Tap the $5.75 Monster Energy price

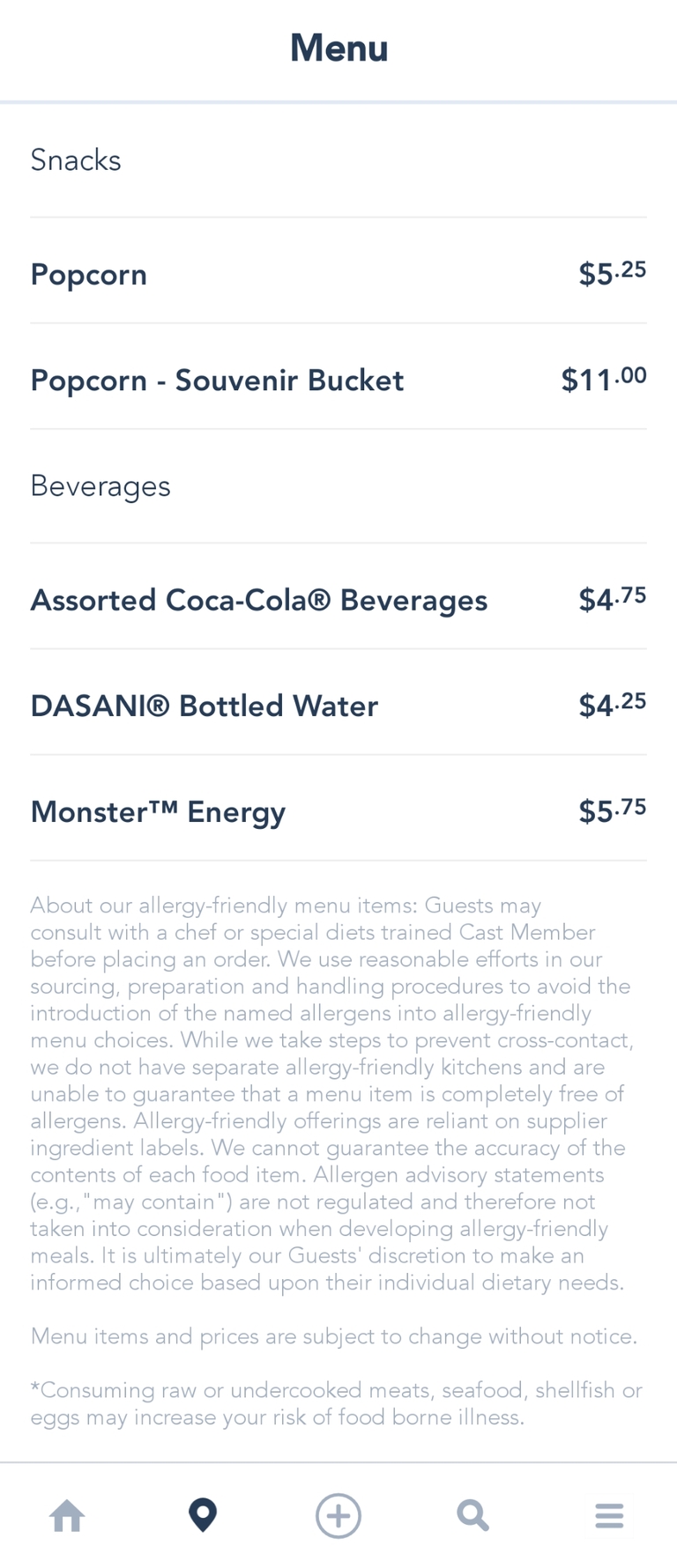coord(612,810)
